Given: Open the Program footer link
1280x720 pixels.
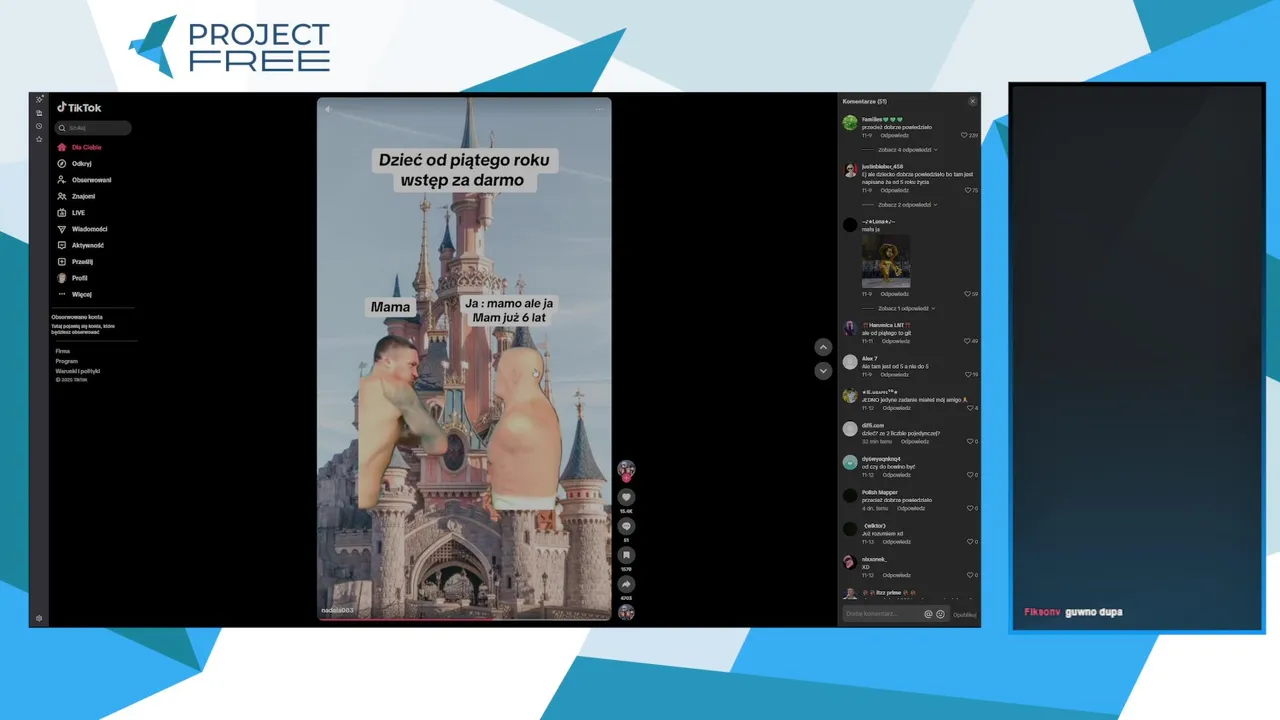Looking at the screenshot, I should (x=67, y=361).
